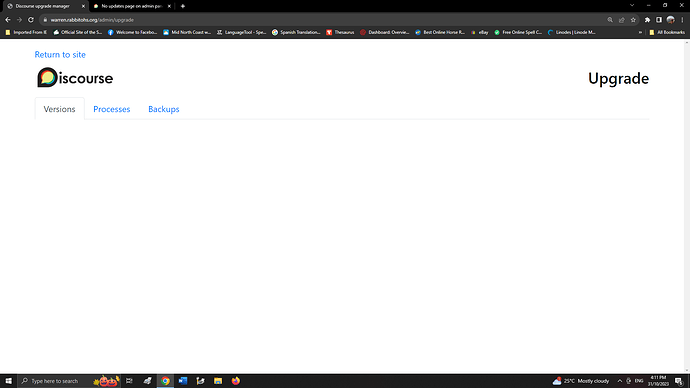690x388 pixels.
Task: Open a new browser tab
Action: tap(183, 6)
